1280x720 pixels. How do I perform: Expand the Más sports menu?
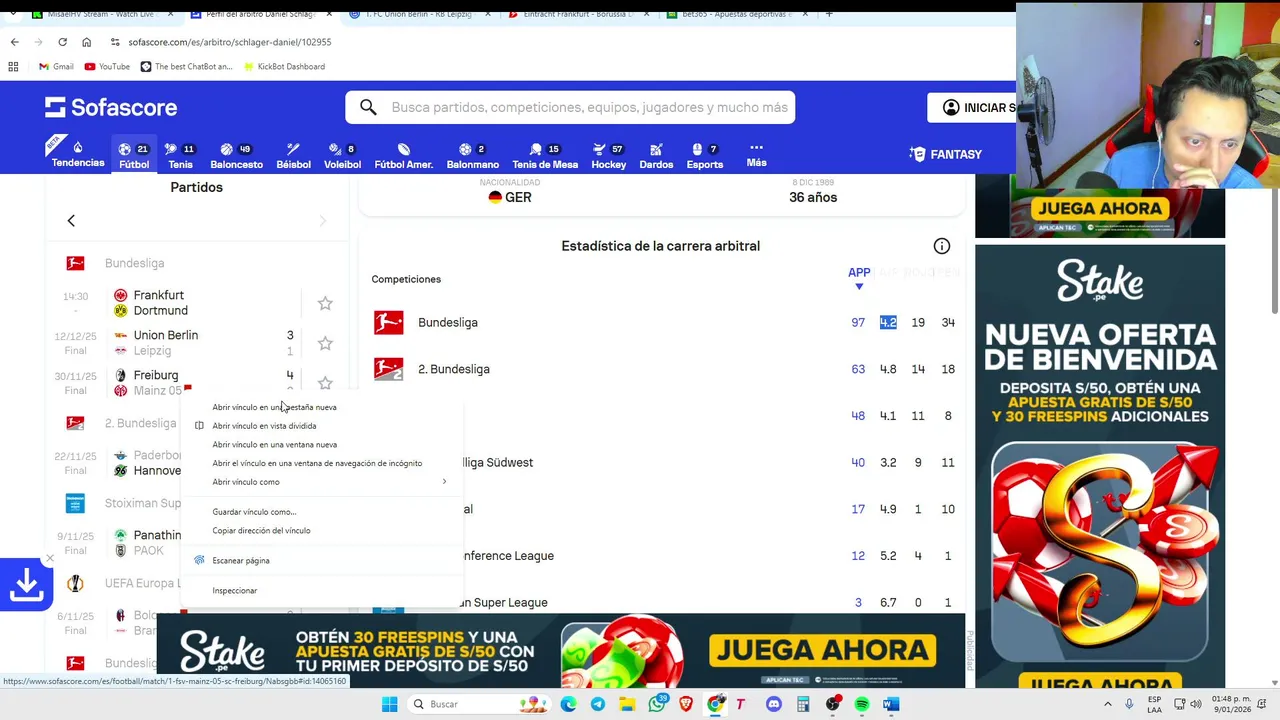pyautogui.click(x=756, y=154)
